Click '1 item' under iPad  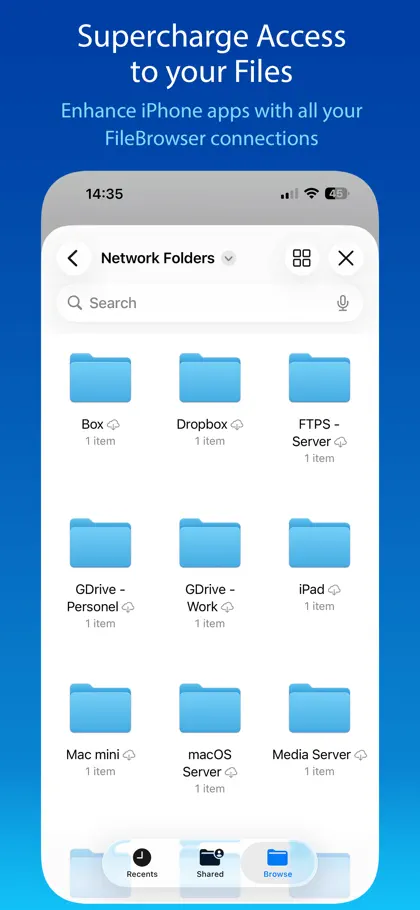coord(320,606)
